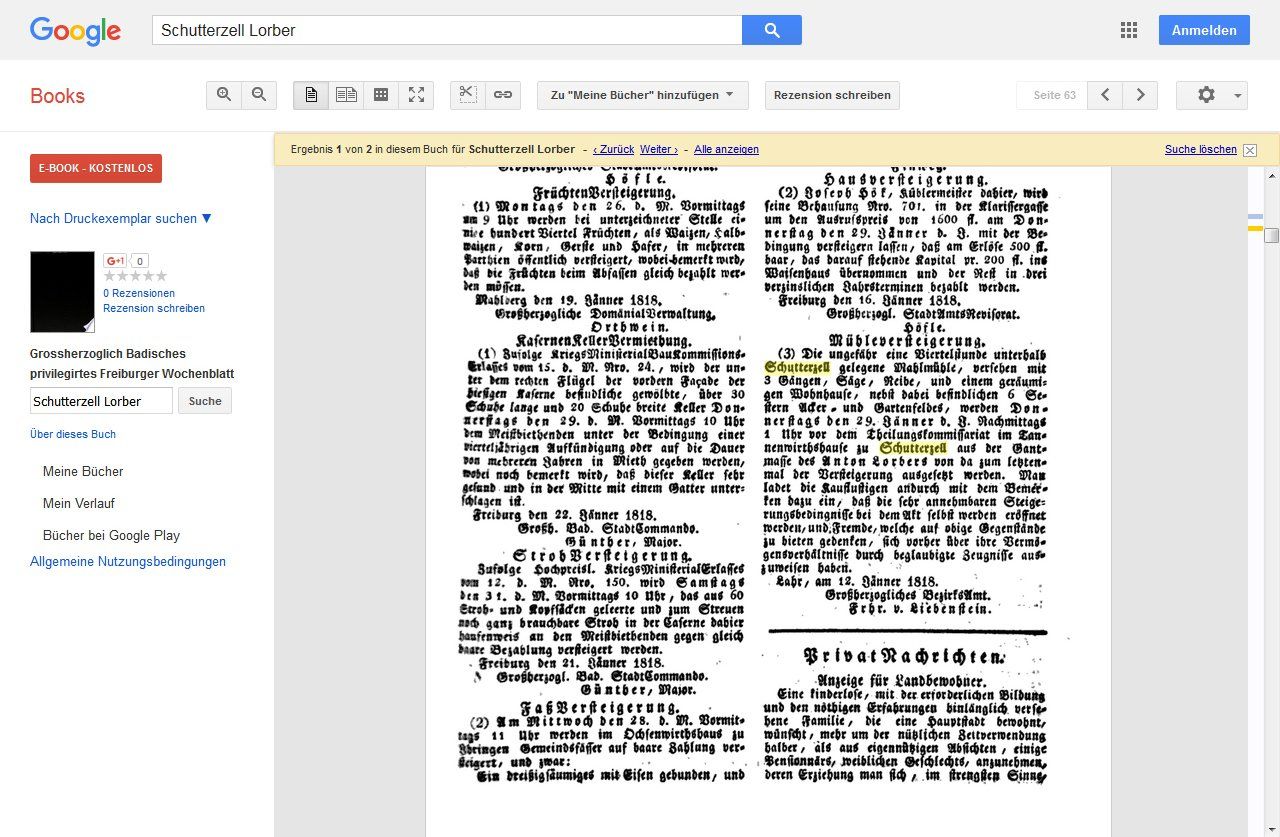Viewport: 1280px width, 837px height.
Task: Click the zoom out magnifier icon
Action: pos(259,95)
